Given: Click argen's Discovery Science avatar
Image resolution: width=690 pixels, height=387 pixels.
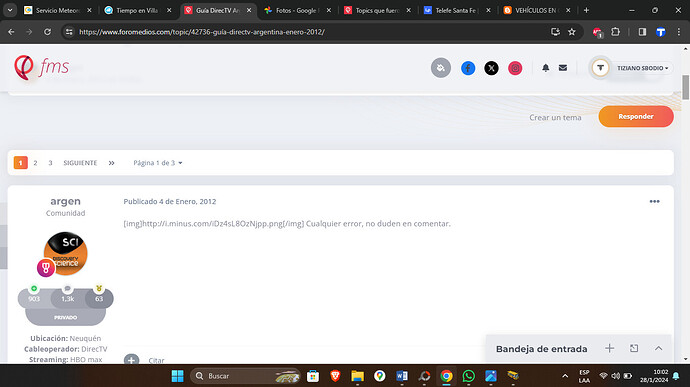Looking at the screenshot, I should [66, 254].
